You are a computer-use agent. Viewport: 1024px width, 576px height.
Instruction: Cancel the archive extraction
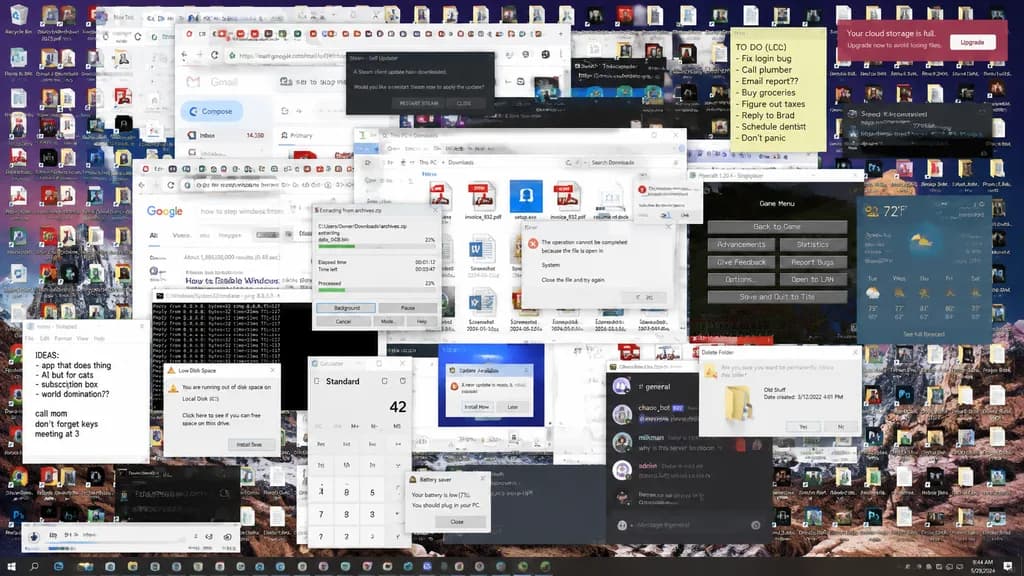pyautogui.click(x=344, y=321)
